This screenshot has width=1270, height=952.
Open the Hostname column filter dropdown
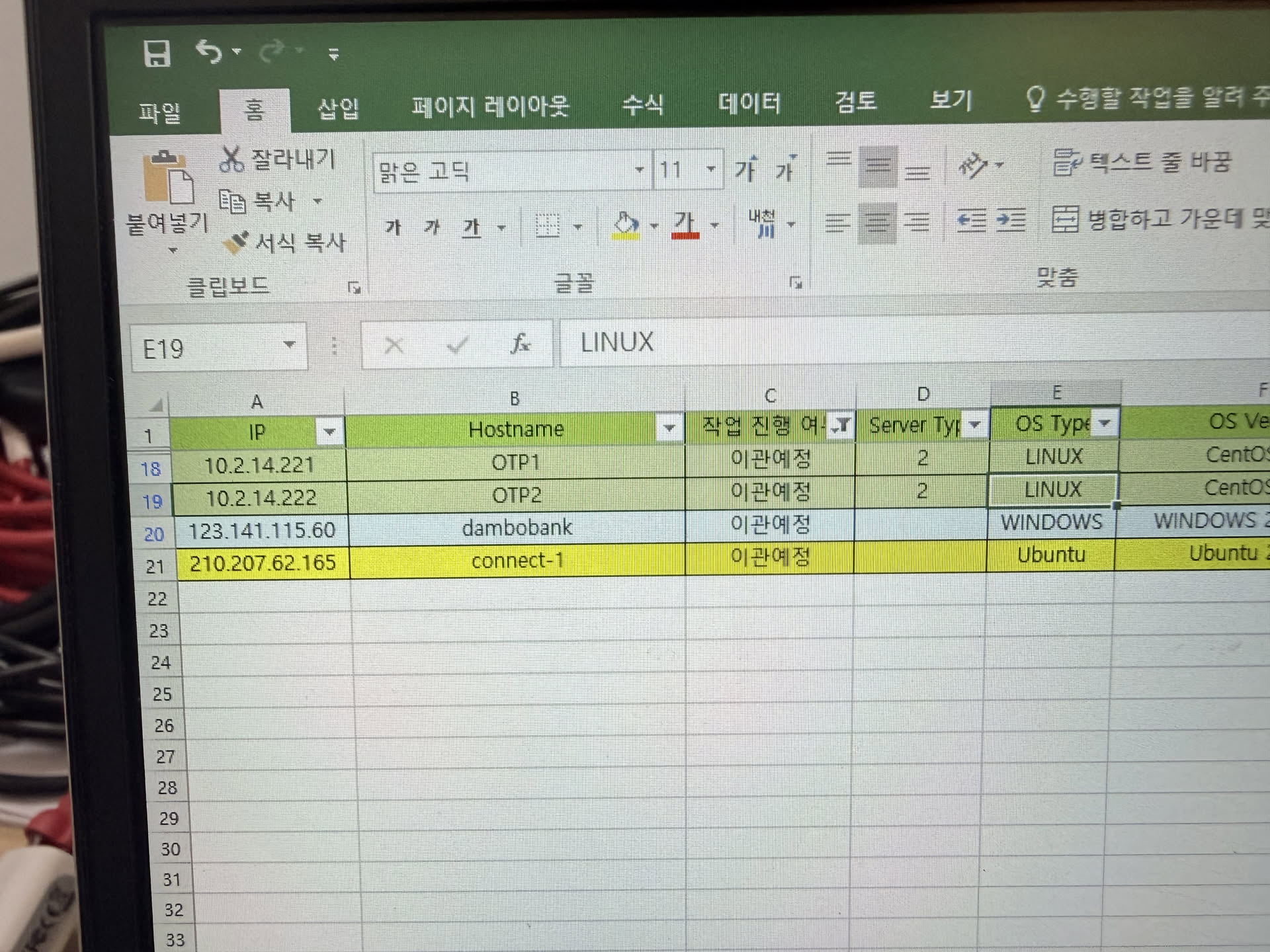[x=669, y=428]
